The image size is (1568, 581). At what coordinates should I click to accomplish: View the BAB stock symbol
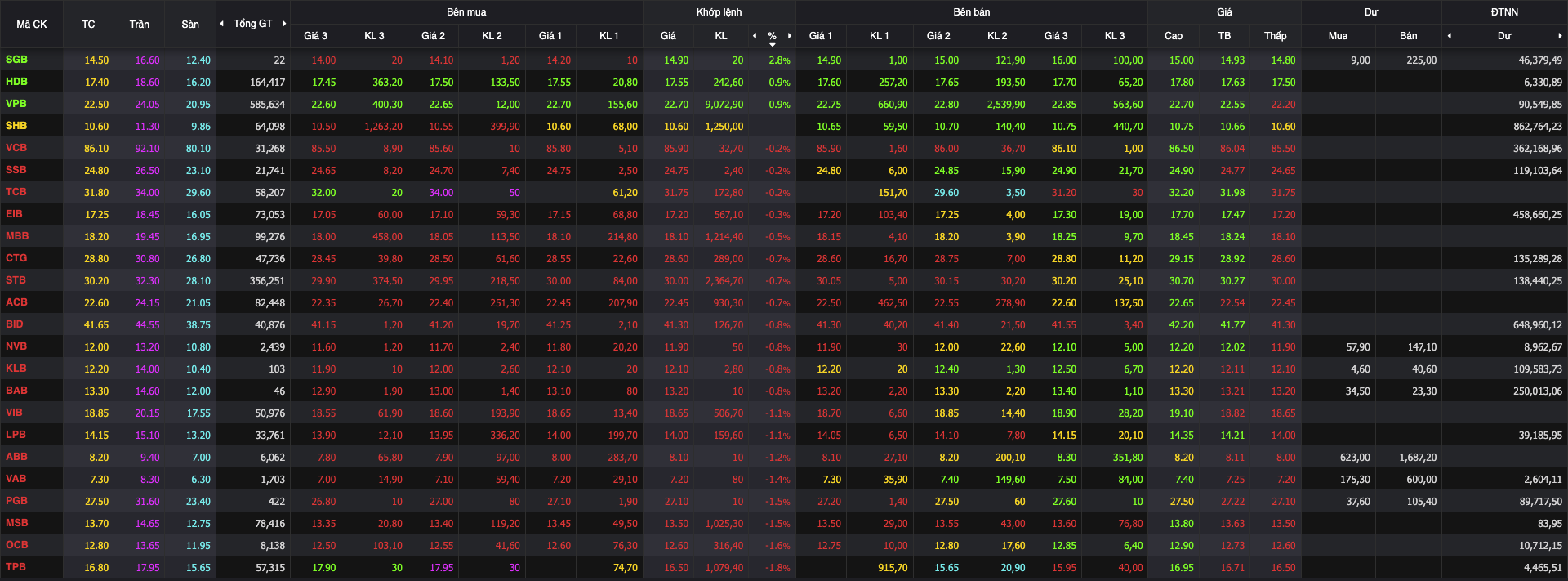(x=16, y=391)
